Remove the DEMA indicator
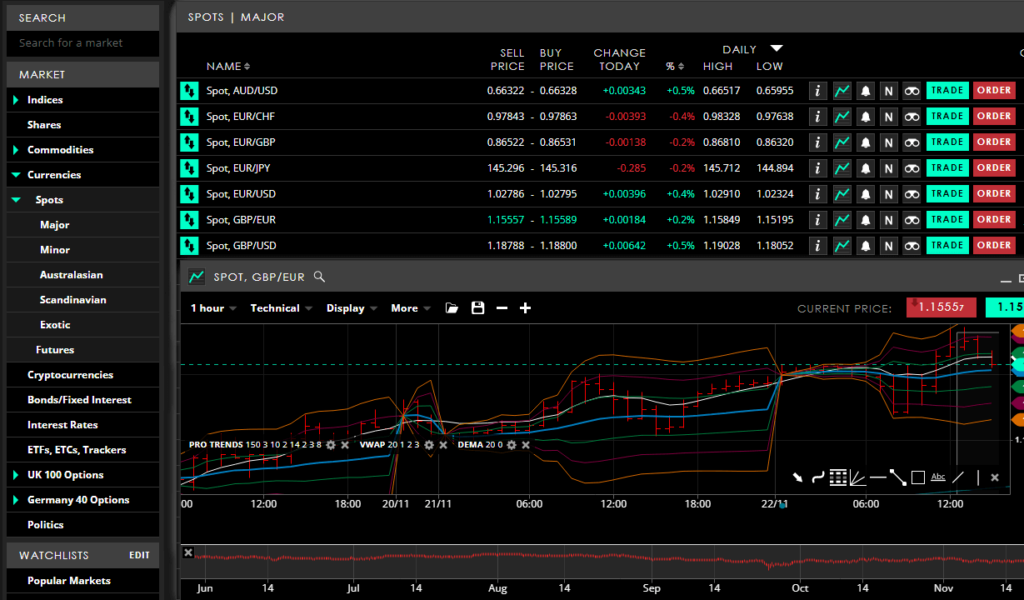Viewport: 1024px width, 600px height. (526, 445)
